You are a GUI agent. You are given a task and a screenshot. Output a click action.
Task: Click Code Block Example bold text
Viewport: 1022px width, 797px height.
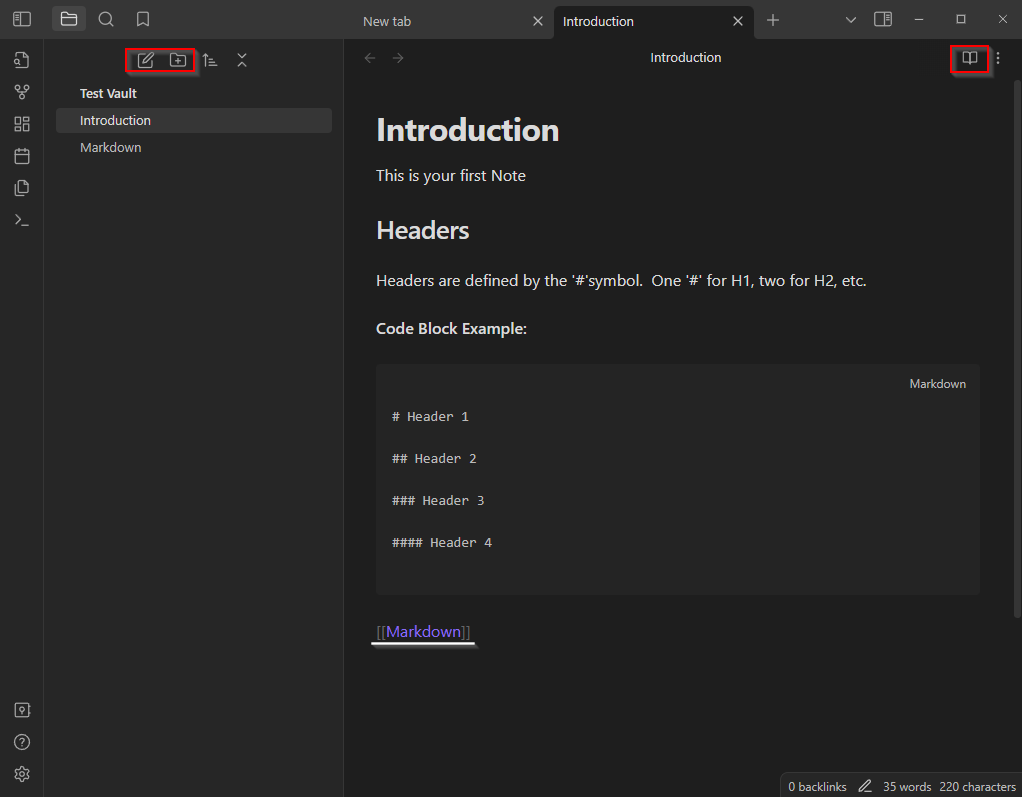(x=451, y=328)
